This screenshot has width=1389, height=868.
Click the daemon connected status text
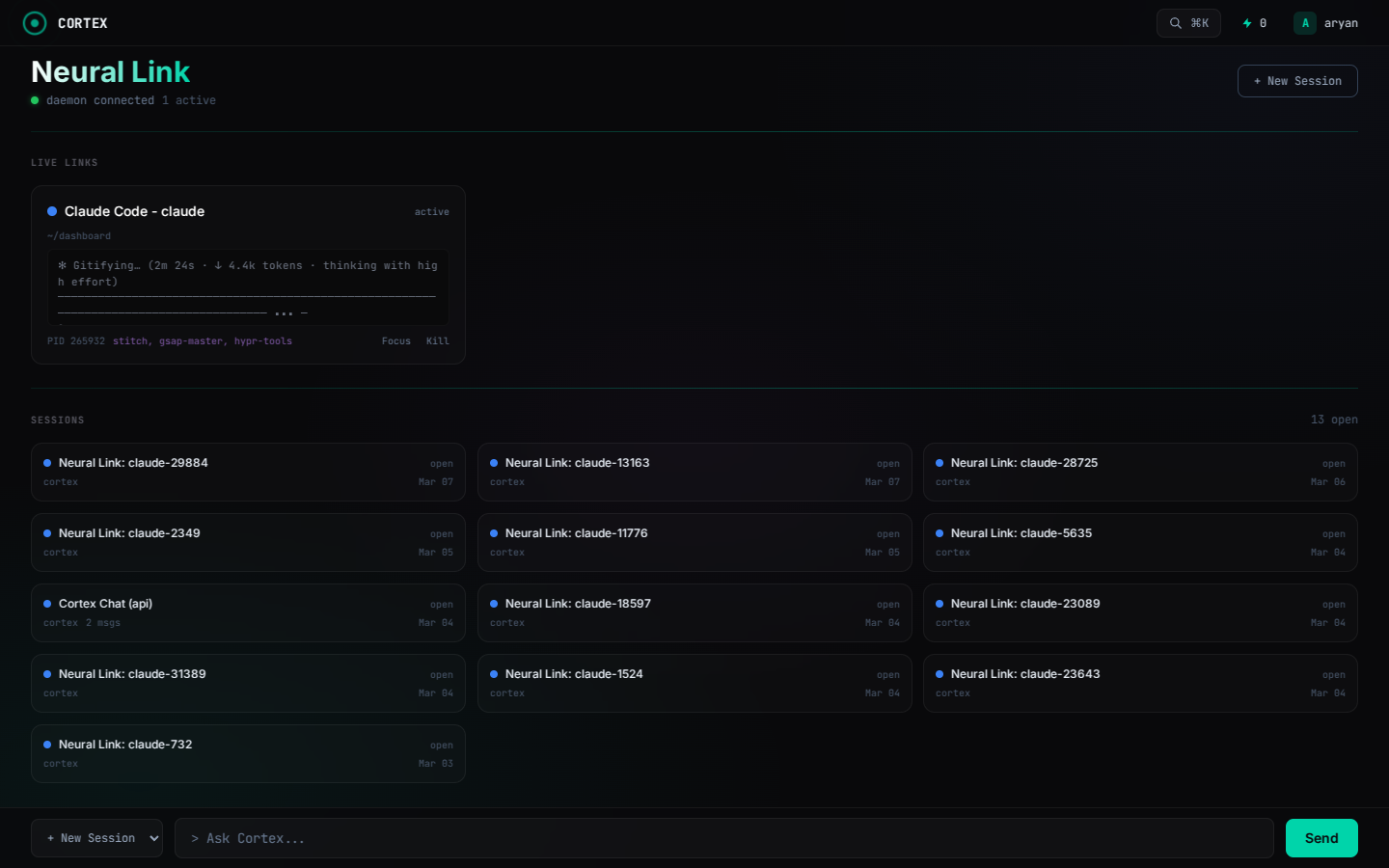pos(100,100)
